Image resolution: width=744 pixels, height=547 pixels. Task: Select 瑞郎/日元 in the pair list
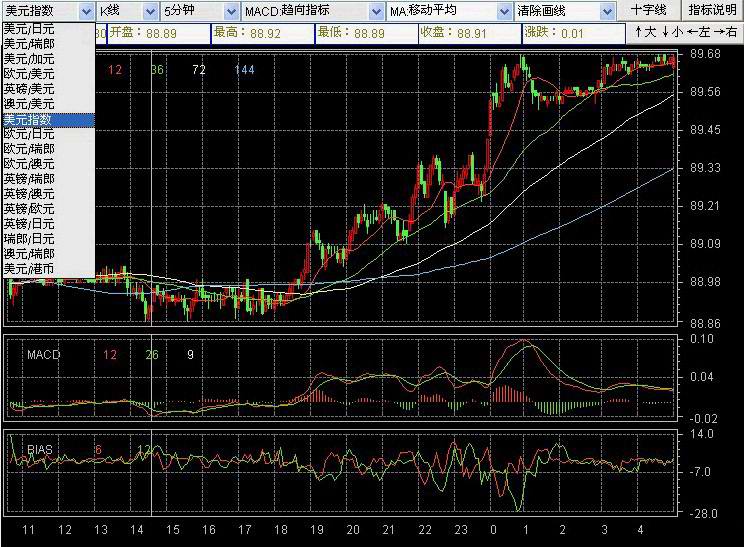point(48,239)
